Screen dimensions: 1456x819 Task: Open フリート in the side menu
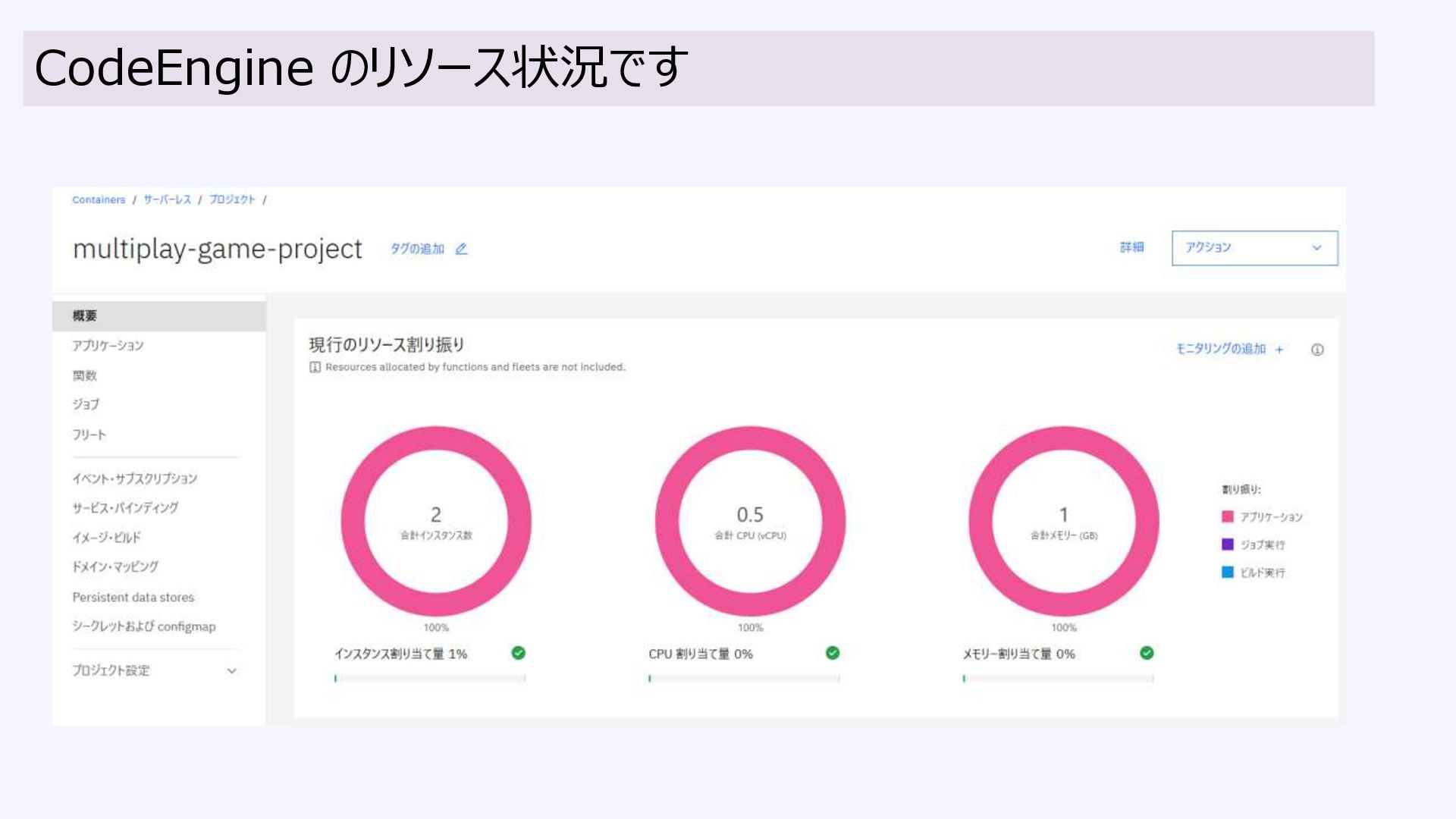[x=89, y=435]
